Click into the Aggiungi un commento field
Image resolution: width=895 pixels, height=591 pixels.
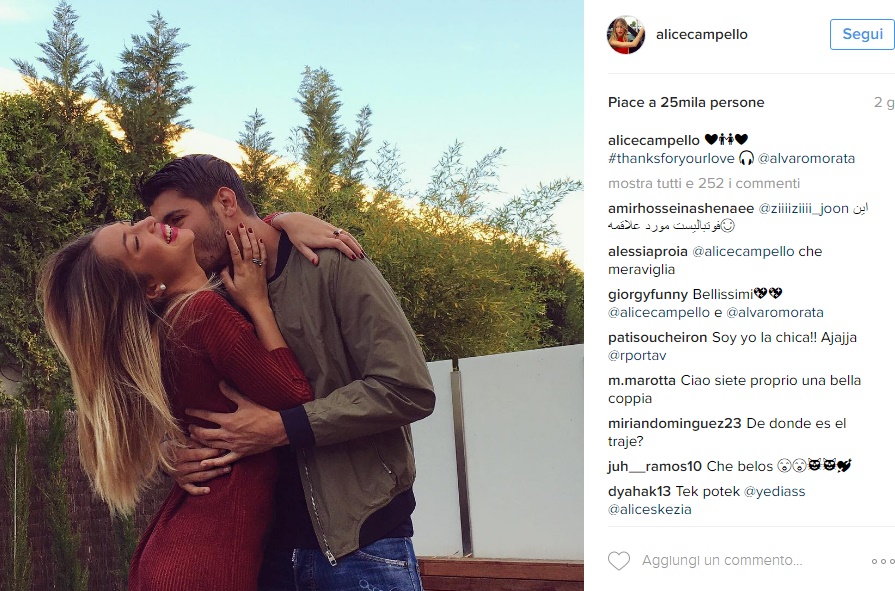click(722, 561)
